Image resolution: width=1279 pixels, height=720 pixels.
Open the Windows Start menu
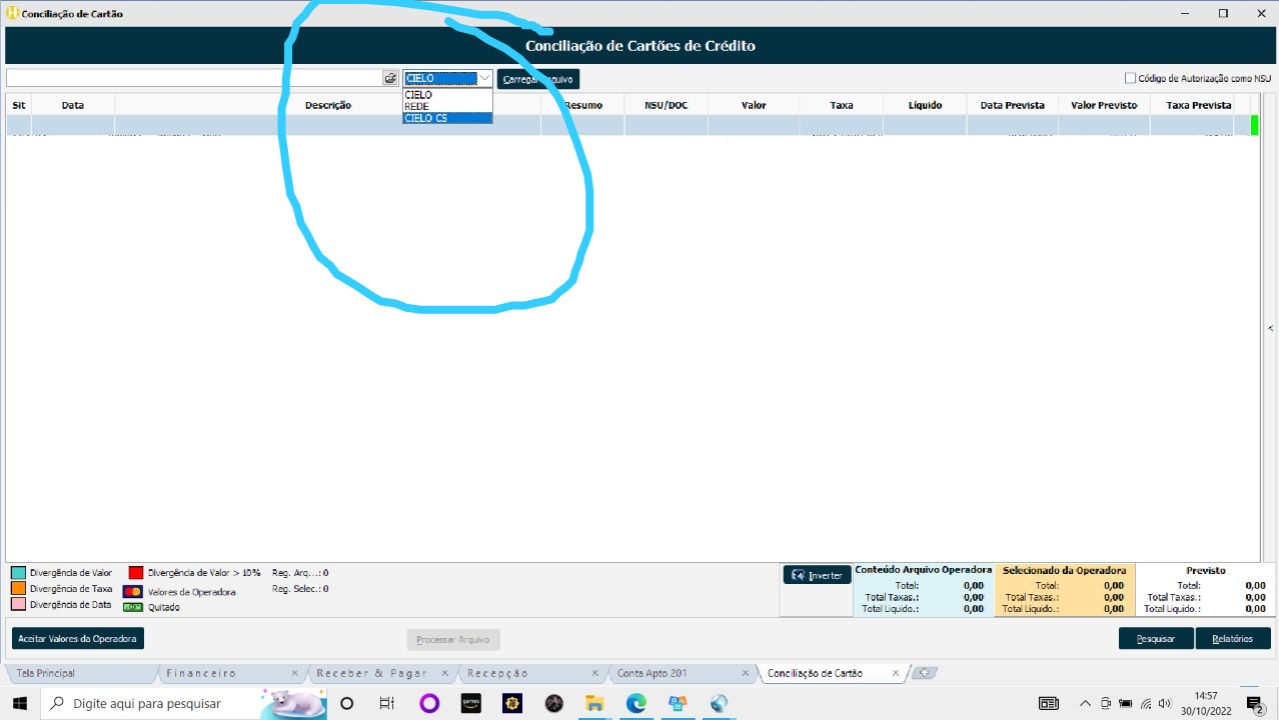pos(19,703)
